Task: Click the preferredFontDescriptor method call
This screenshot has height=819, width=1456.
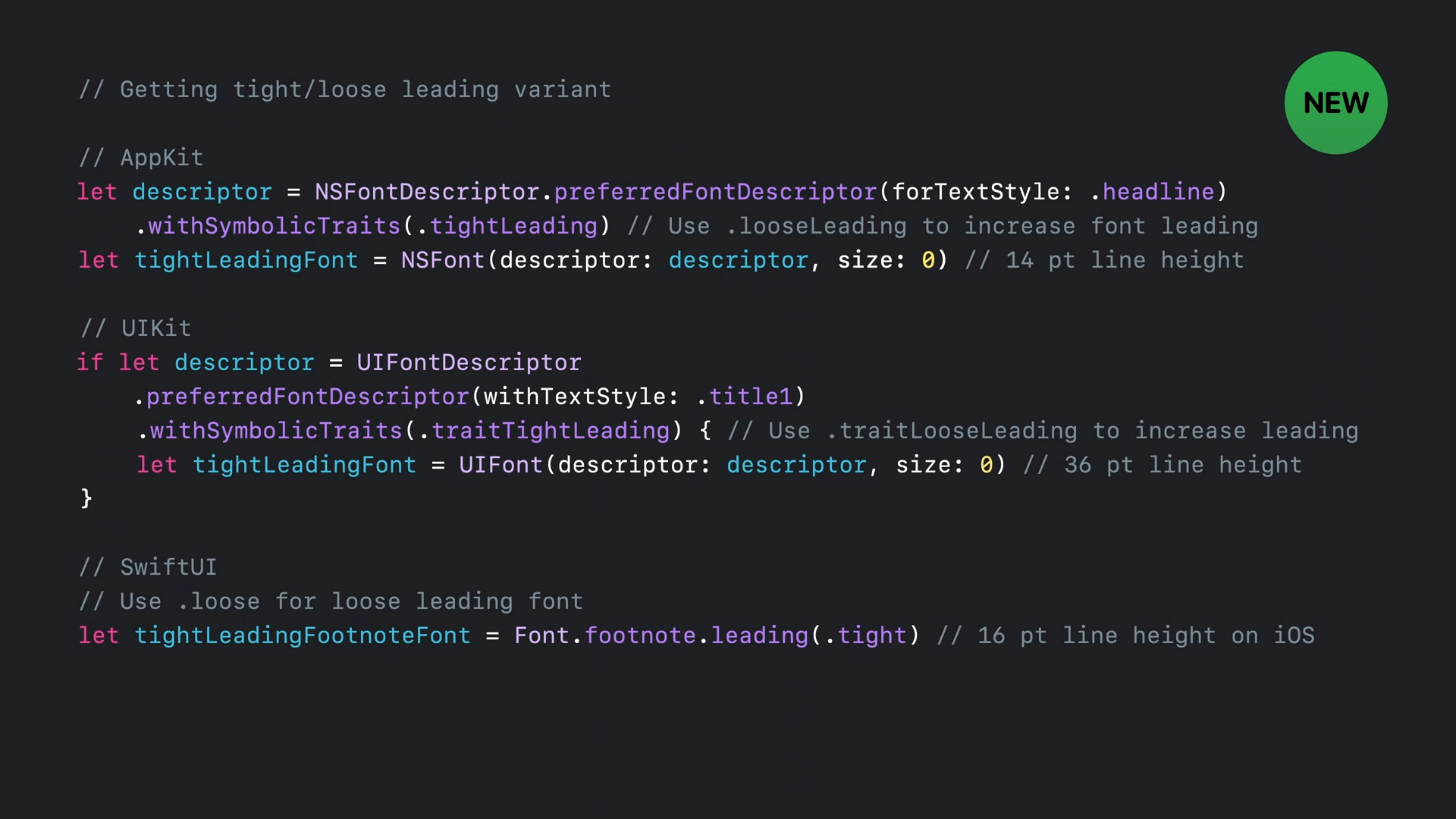Action: tap(714, 192)
